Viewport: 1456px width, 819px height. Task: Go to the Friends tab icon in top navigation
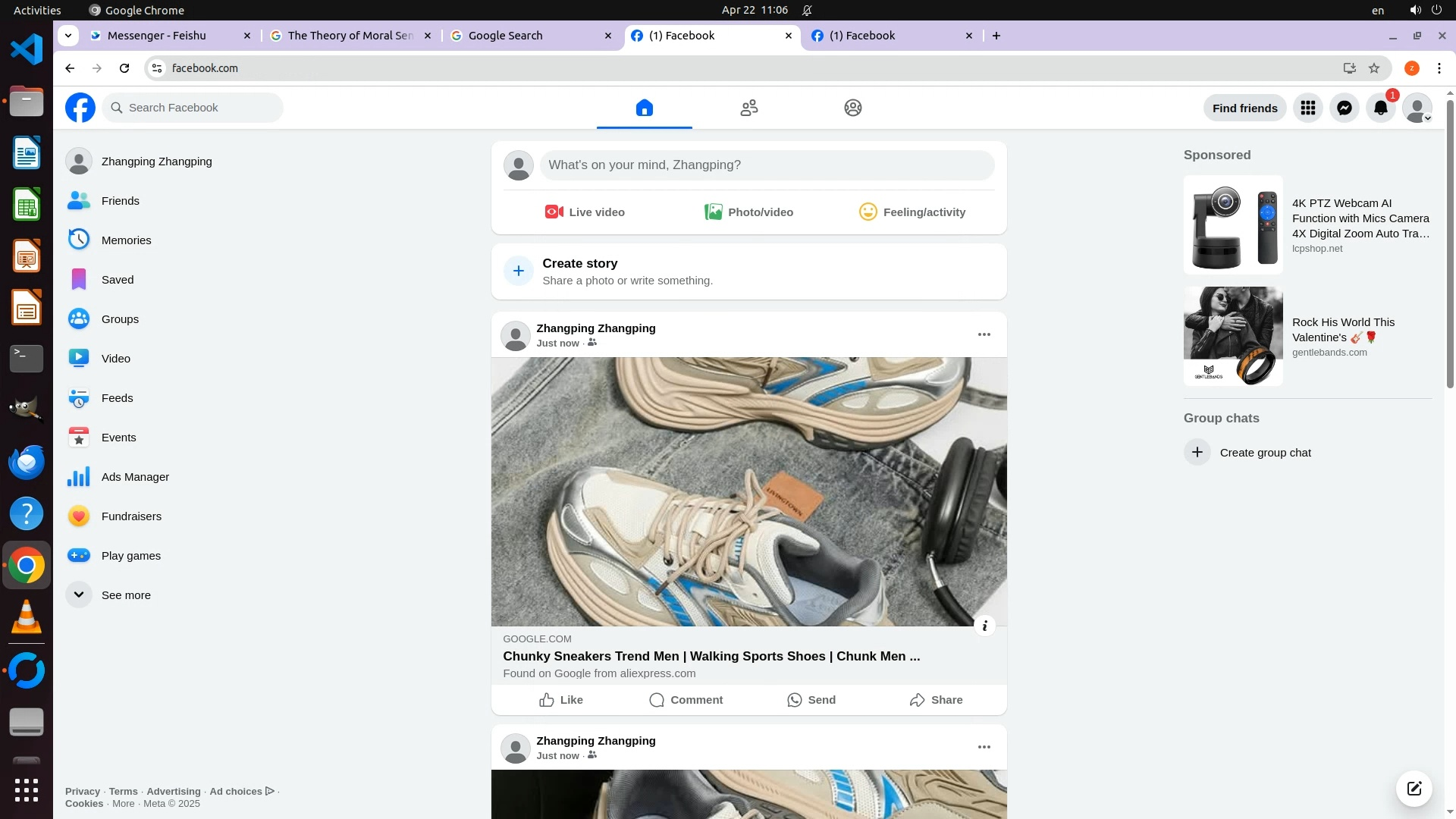click(748, 108)
